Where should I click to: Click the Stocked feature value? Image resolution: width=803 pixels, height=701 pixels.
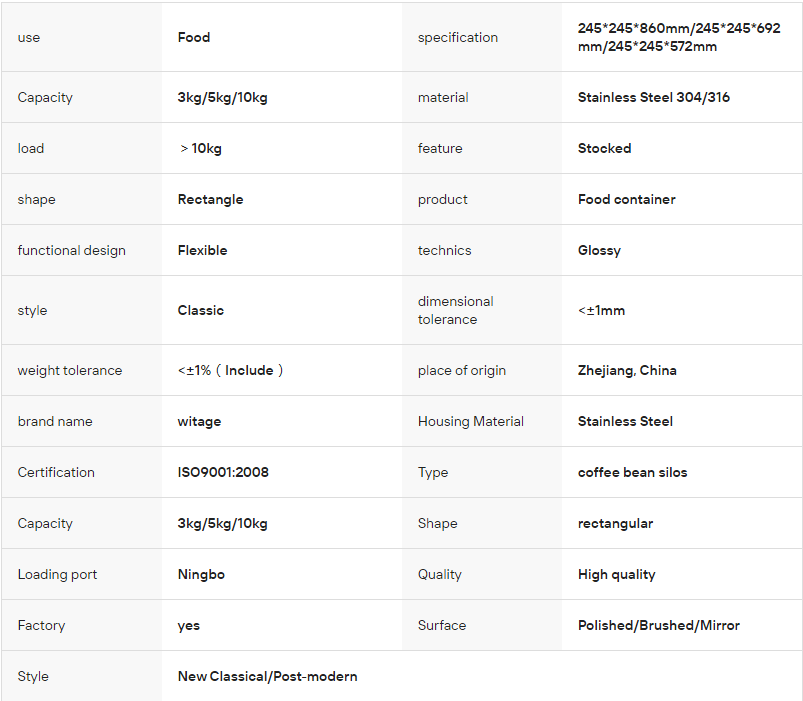pyautogui.click(x=604, y=148)
